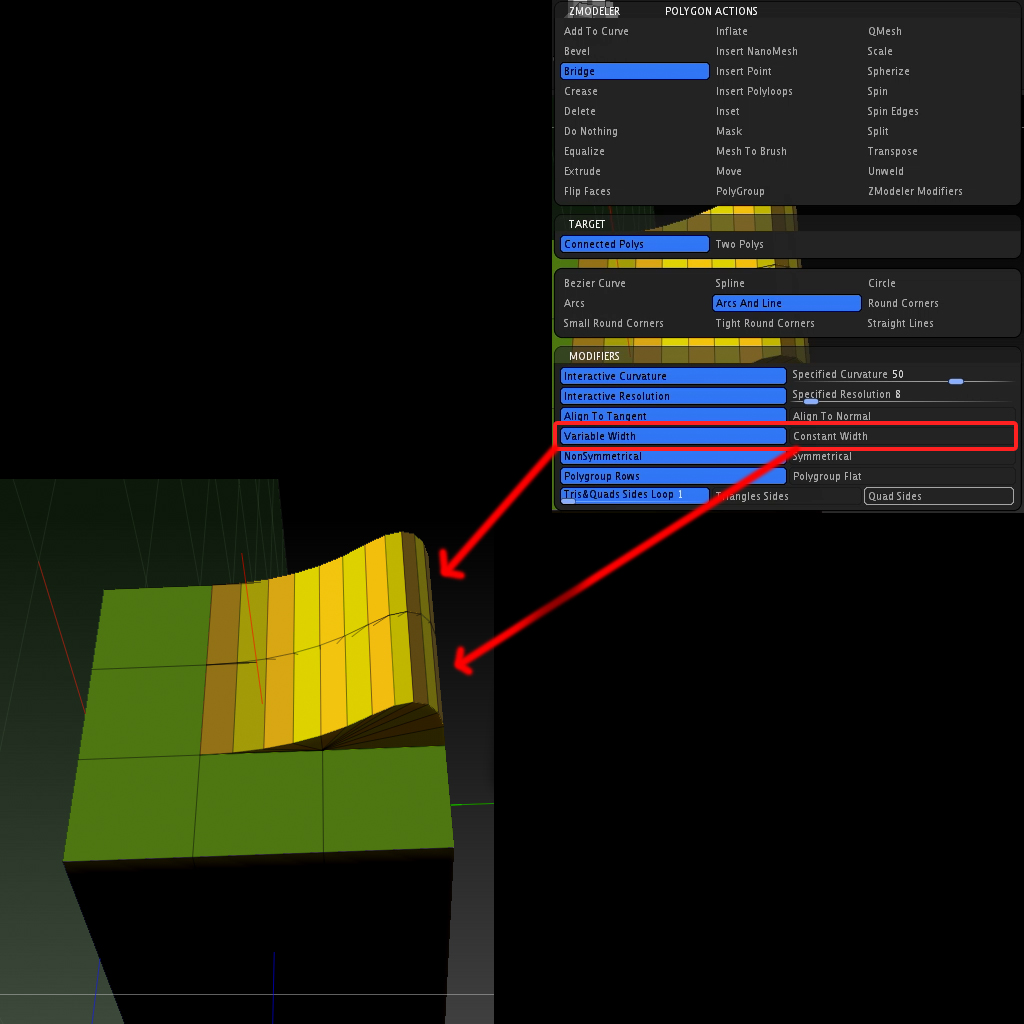
Task: Toggle Polygroup Flat modifier
Action: pos(829,476)
